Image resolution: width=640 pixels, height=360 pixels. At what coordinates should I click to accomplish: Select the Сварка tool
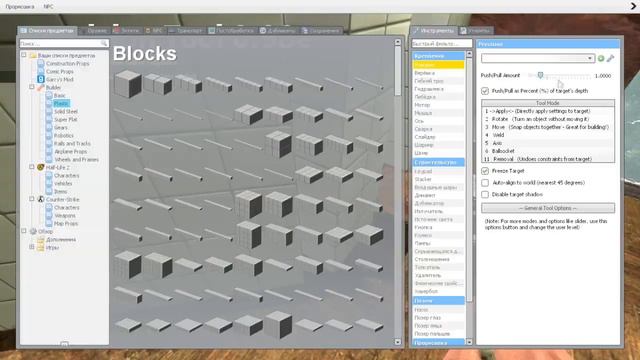tap(438, 129)
